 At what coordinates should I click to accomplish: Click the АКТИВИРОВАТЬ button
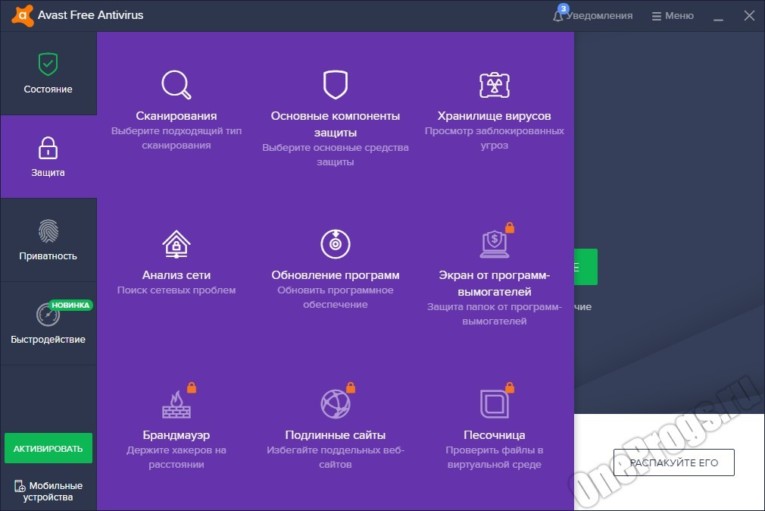pos(48,449)
